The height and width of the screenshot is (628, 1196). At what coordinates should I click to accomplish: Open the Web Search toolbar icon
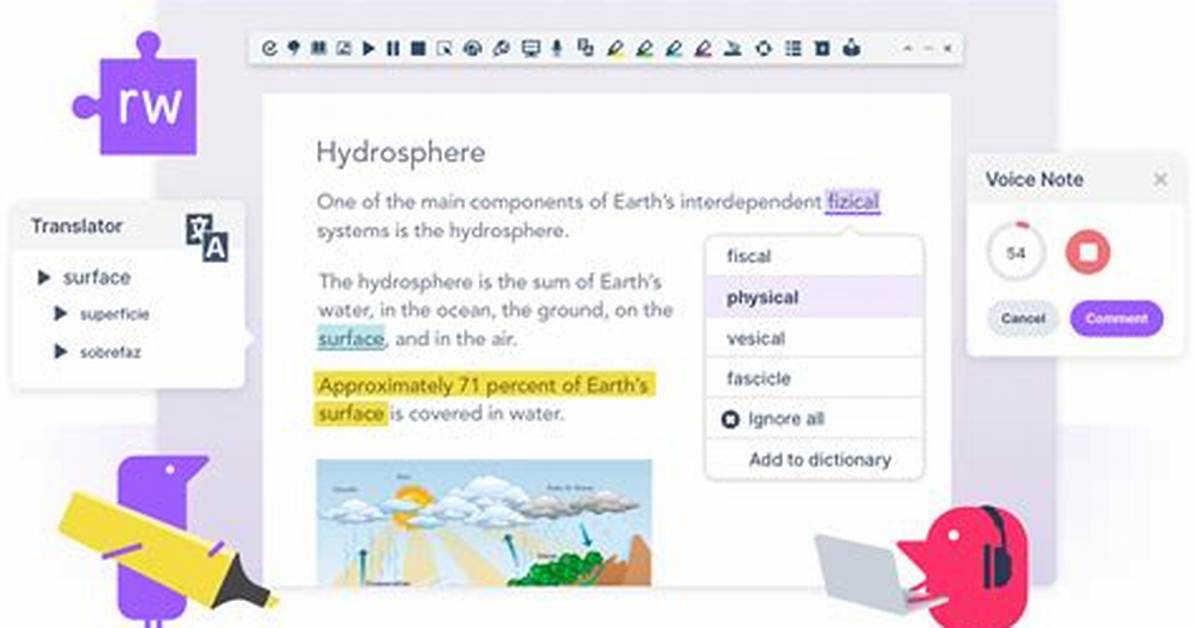pos(501,49)
